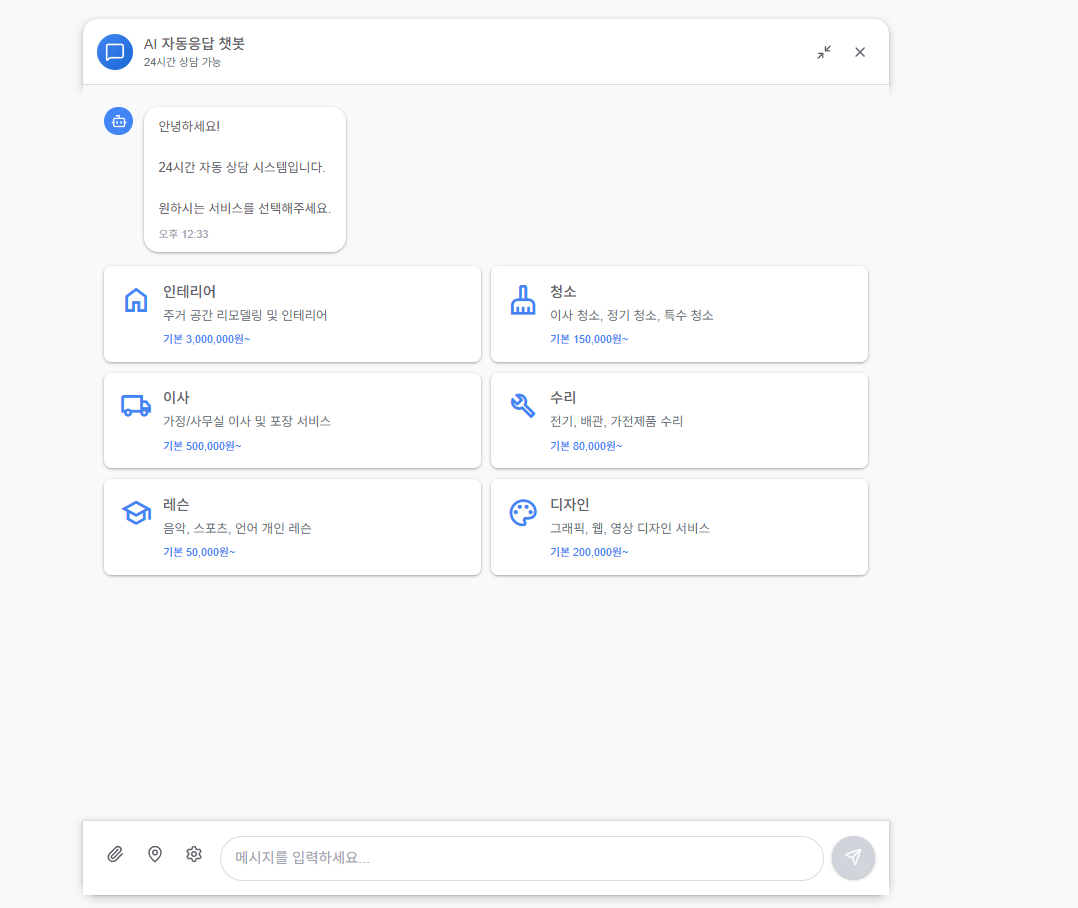Image resolution: width=1078 pixels, height=908 pixels.
Task: Select the 인테리어 service title
Action: coord(190,292)
